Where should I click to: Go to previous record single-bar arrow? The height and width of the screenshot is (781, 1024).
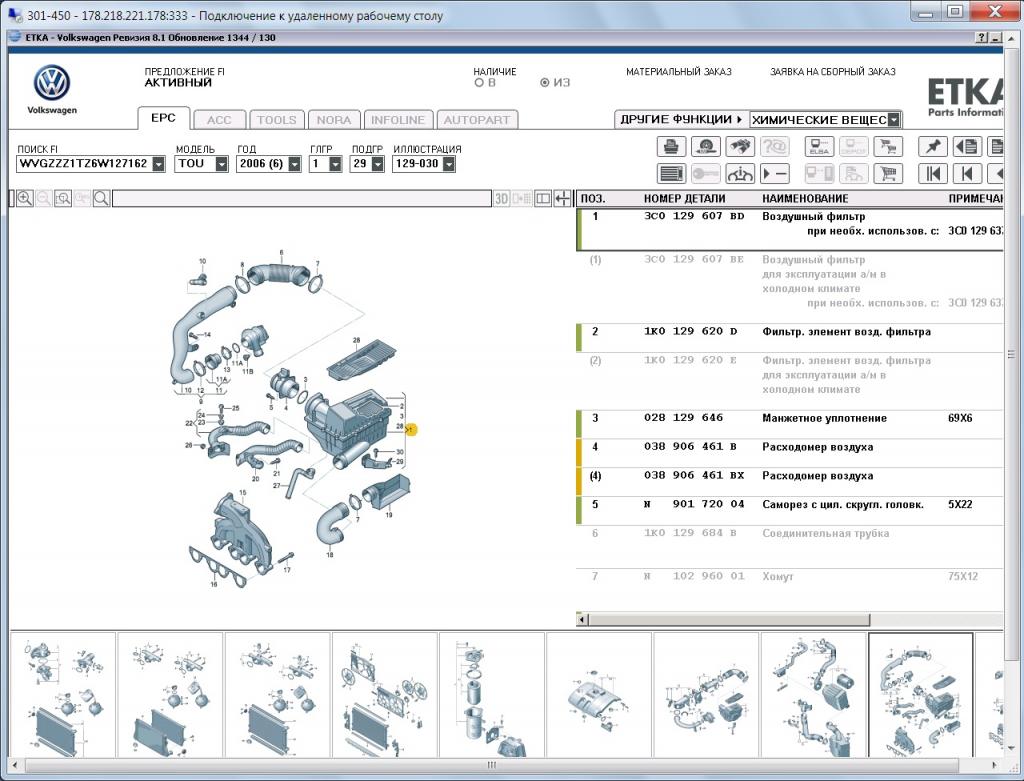tap(967, 174)
